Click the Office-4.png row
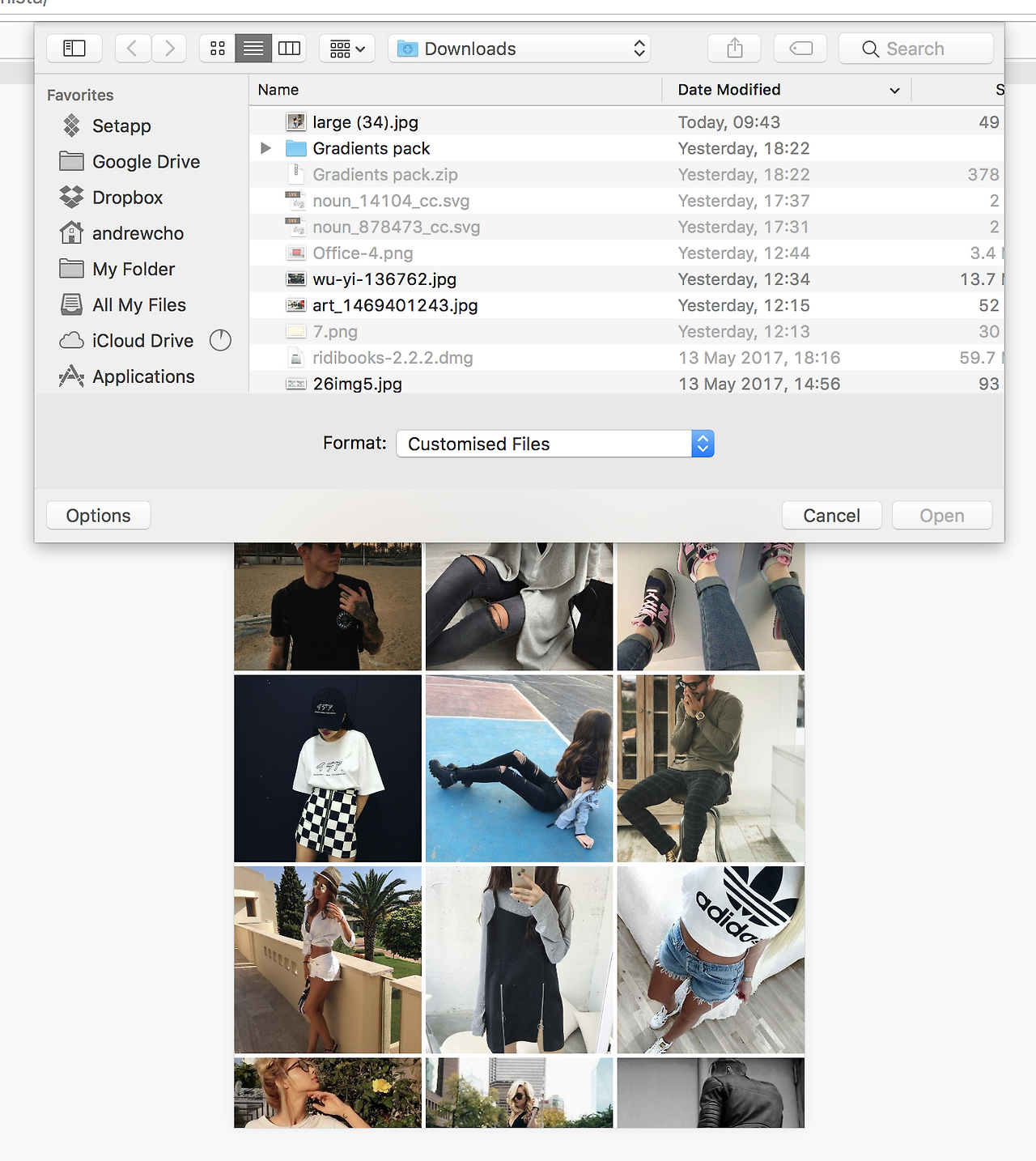1036x1161 pixels. pyautogui.click(x=626, y=253)
